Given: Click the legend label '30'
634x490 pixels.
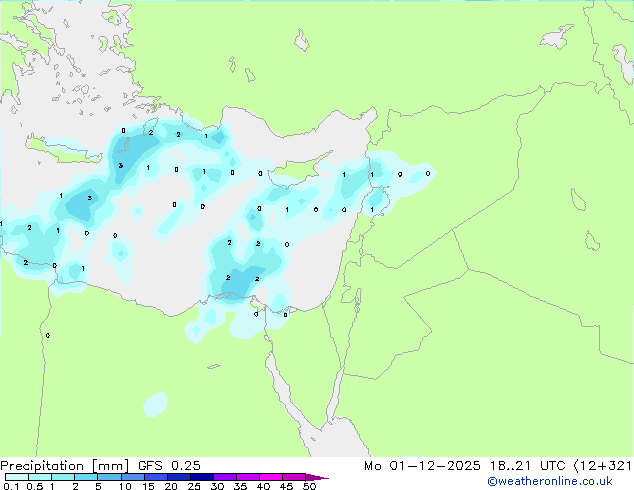Looking at the screenshot, I should tap(217, 486).
